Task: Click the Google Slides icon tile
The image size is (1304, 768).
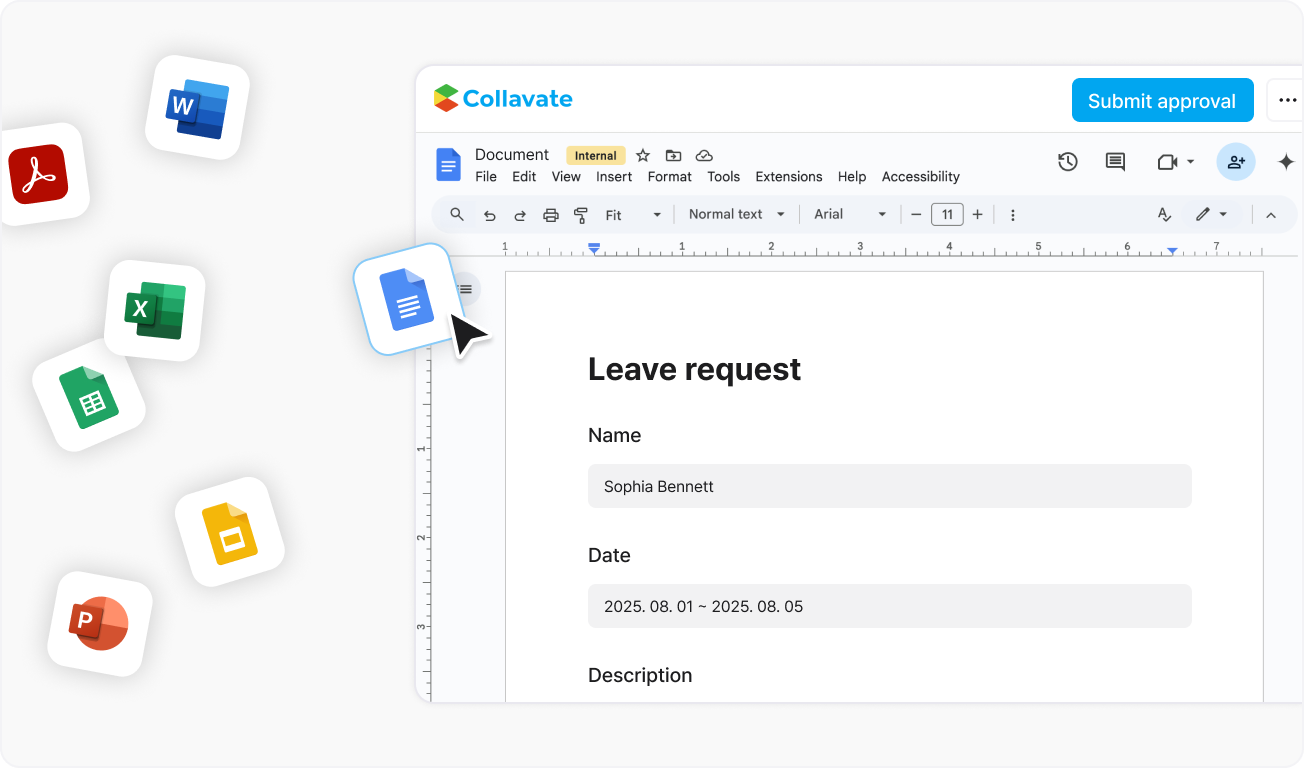Action: (x=230, y=532)
